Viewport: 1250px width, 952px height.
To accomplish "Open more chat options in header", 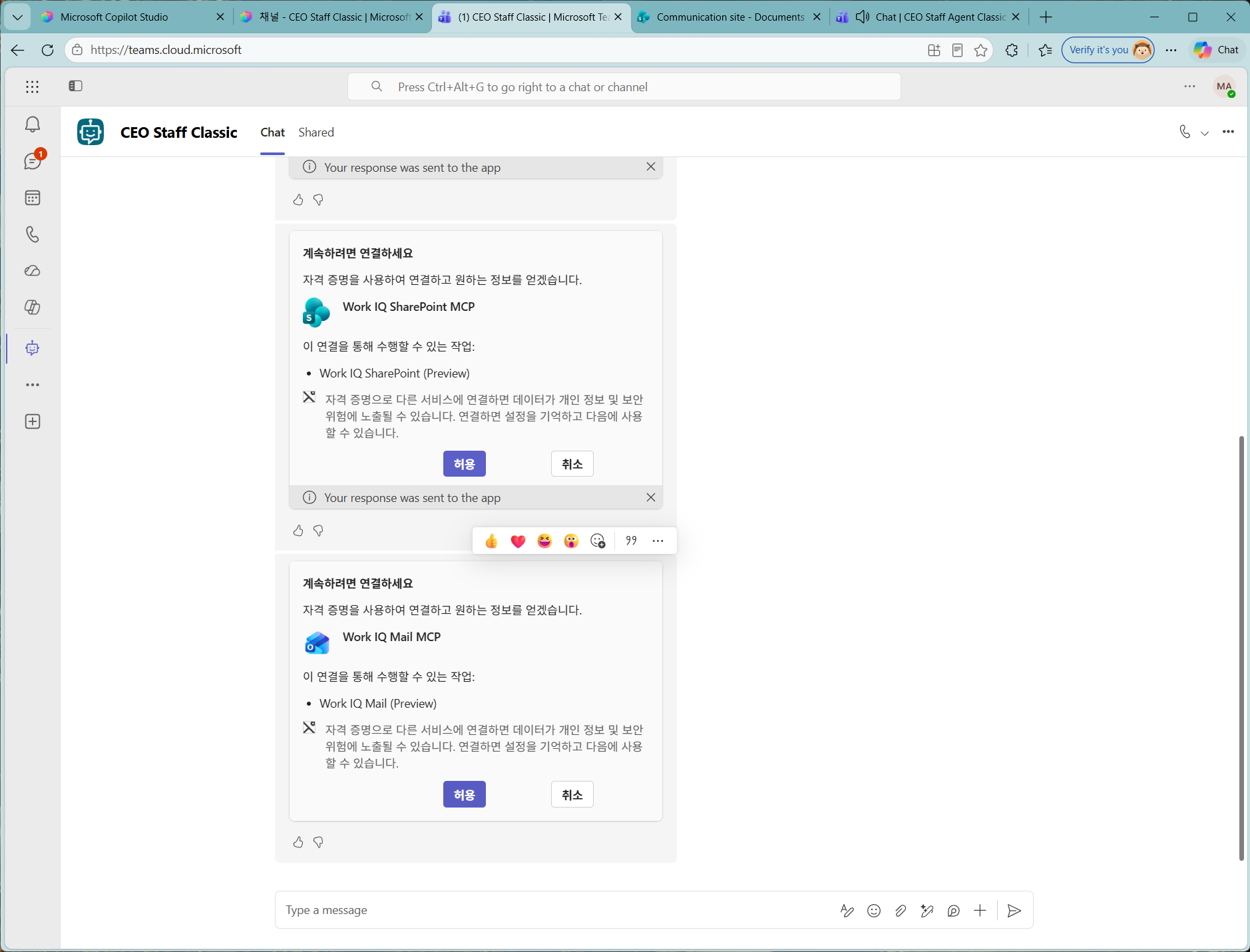I will tap(1228, 132).
